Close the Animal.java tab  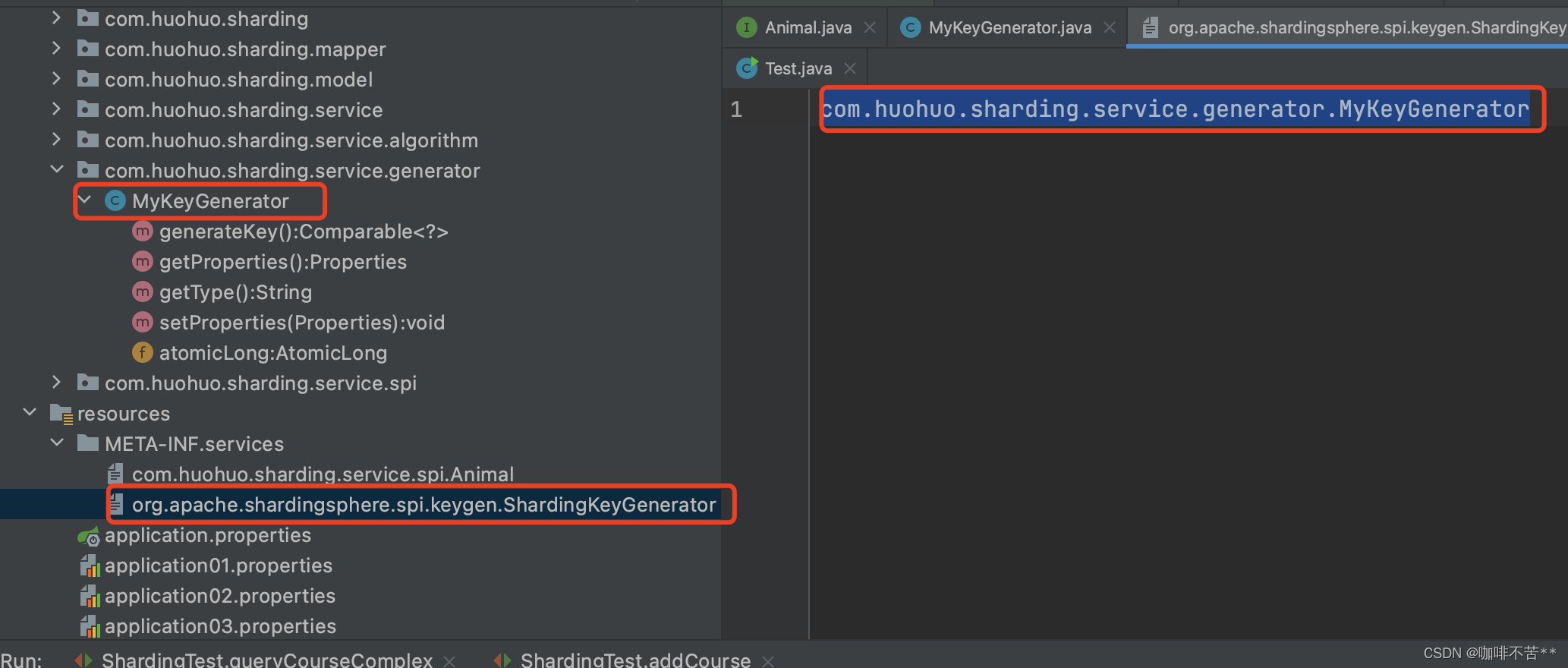[870, 27]
